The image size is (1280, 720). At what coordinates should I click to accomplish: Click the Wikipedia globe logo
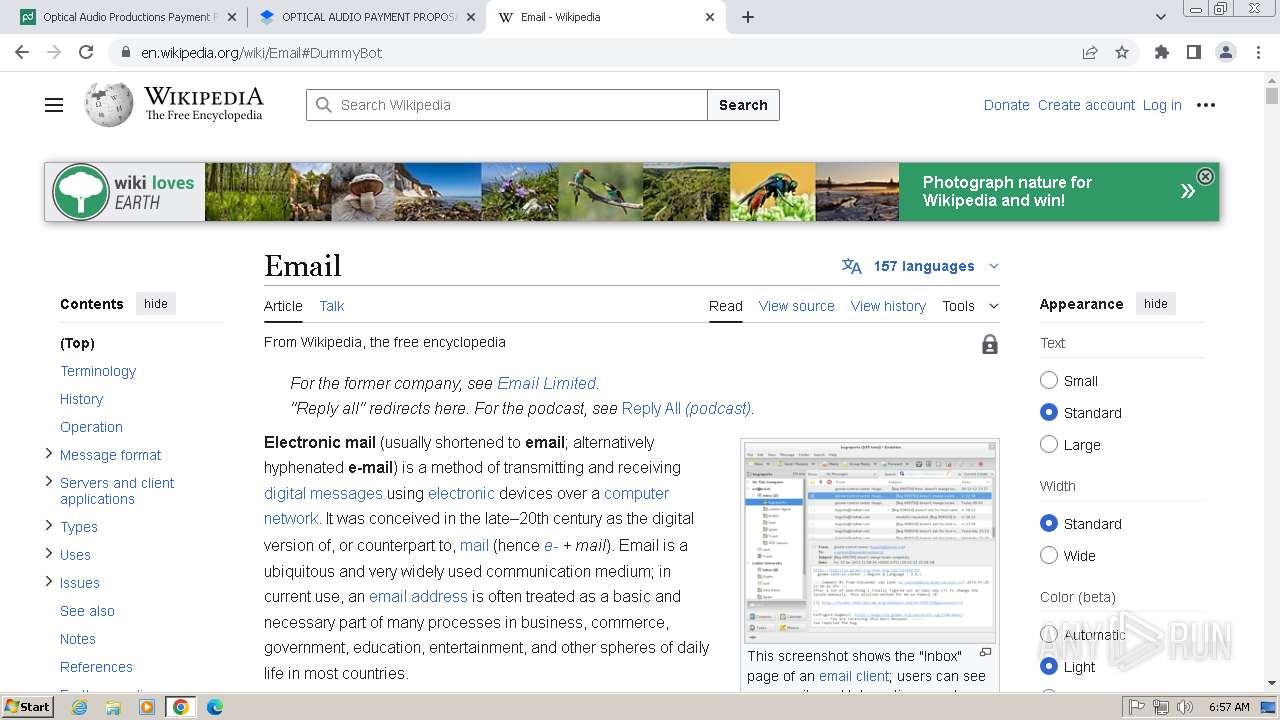tap(109, 105)
